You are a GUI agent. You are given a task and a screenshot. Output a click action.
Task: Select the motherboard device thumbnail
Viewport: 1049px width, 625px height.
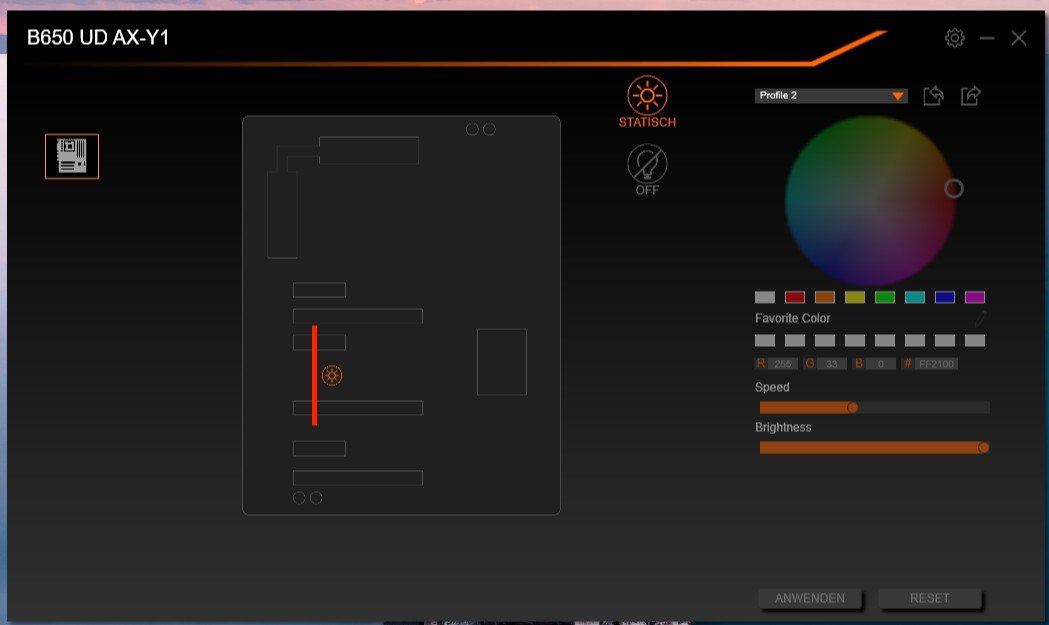[x=72, y=156]
